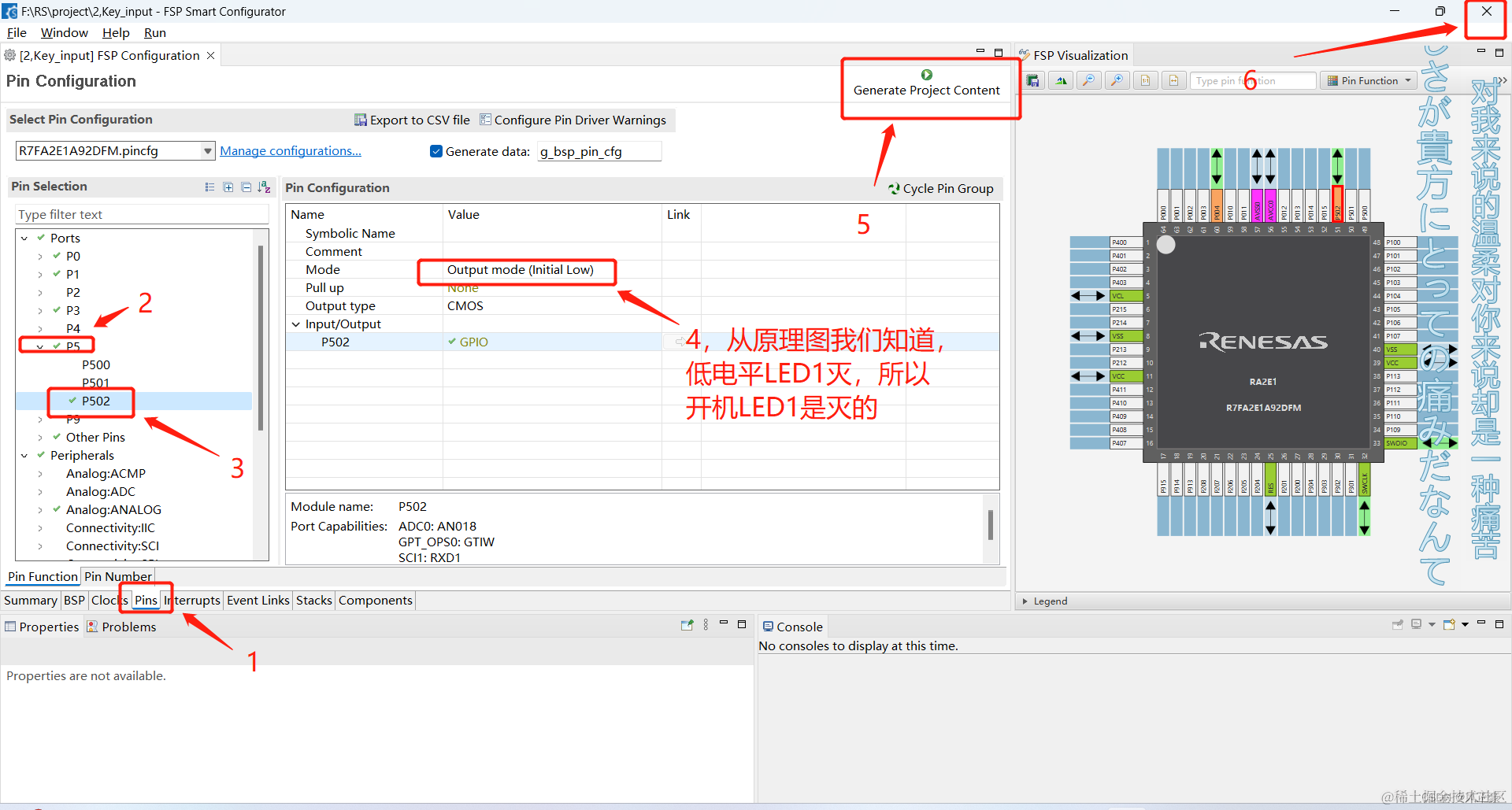Maximize the Console pane
The image size is (1512, 810).
1499,624
